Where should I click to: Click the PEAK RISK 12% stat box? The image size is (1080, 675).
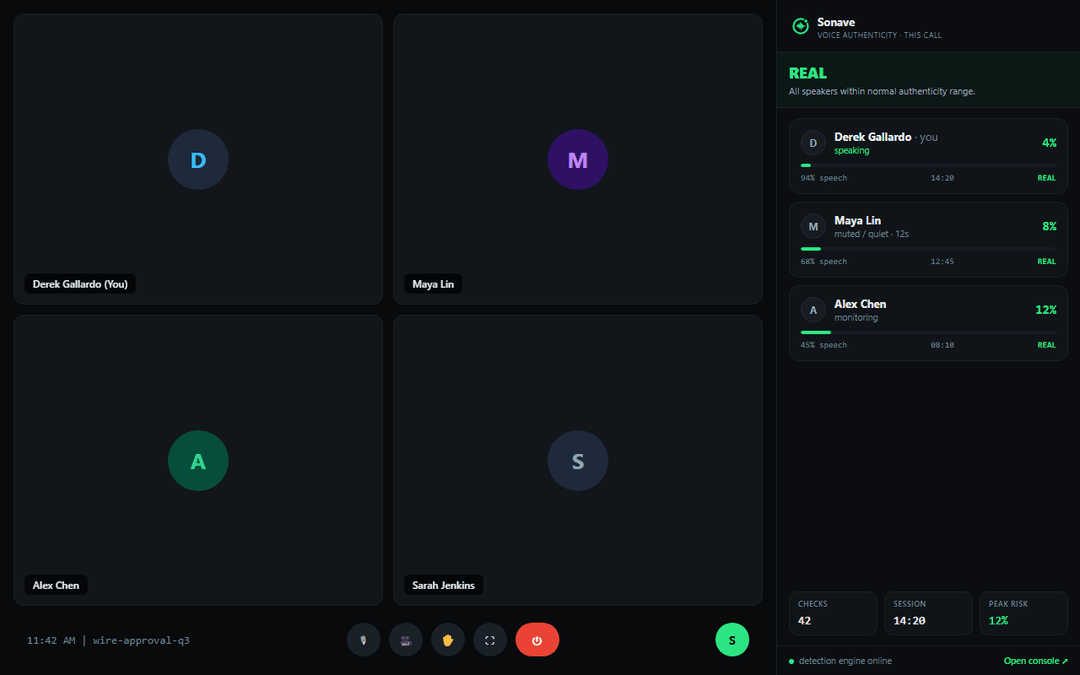(x=1024, y=613)
